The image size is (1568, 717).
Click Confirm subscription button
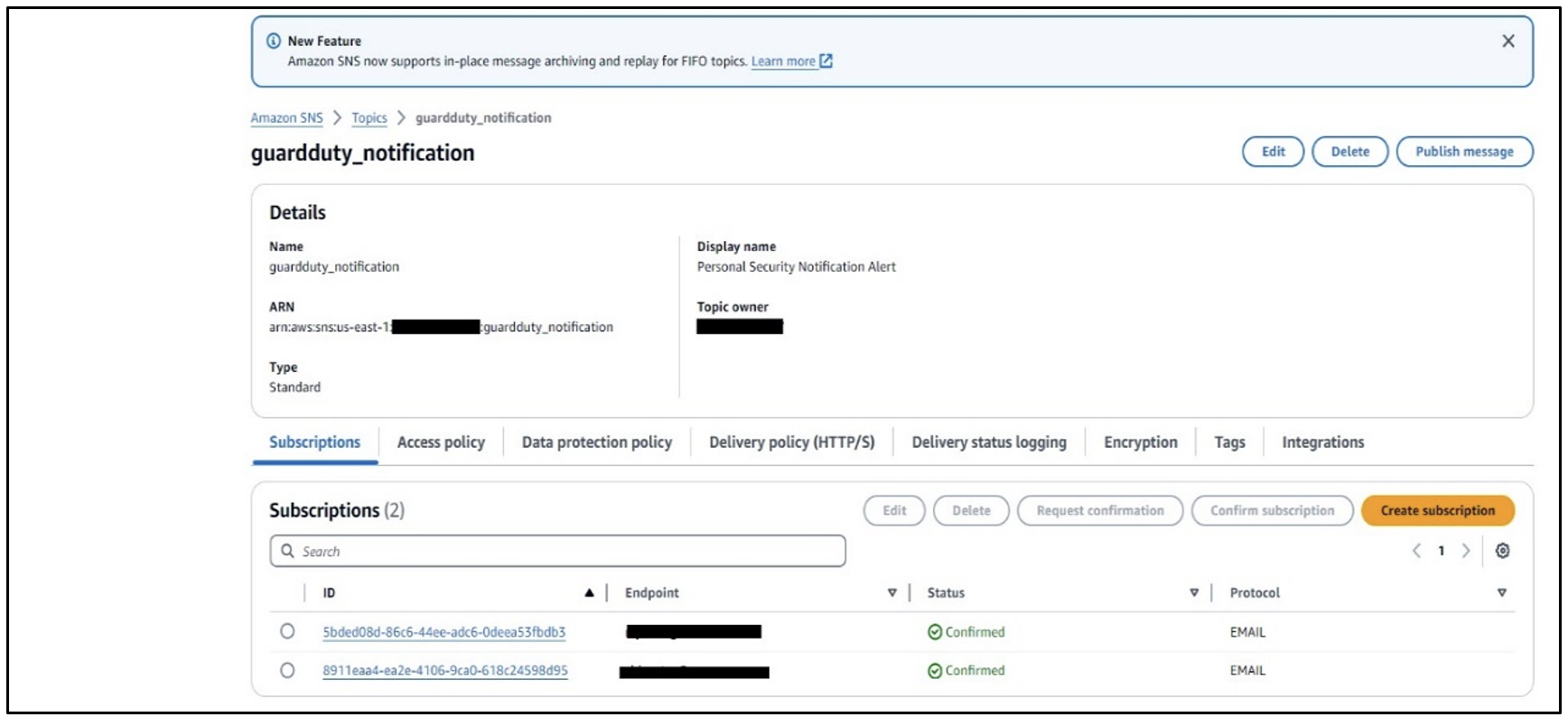coord(1272,511)
